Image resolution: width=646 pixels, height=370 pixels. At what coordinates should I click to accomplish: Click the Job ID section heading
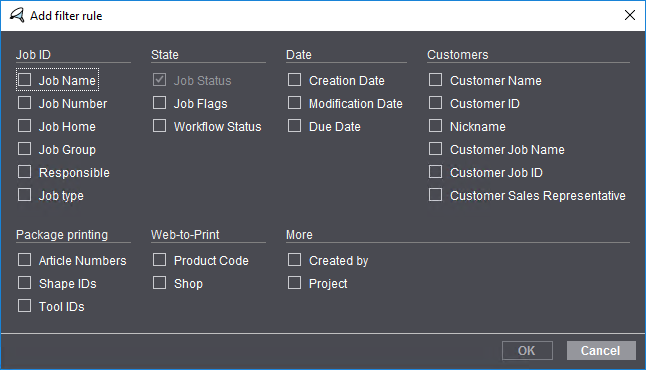click(x=33, y=55)
